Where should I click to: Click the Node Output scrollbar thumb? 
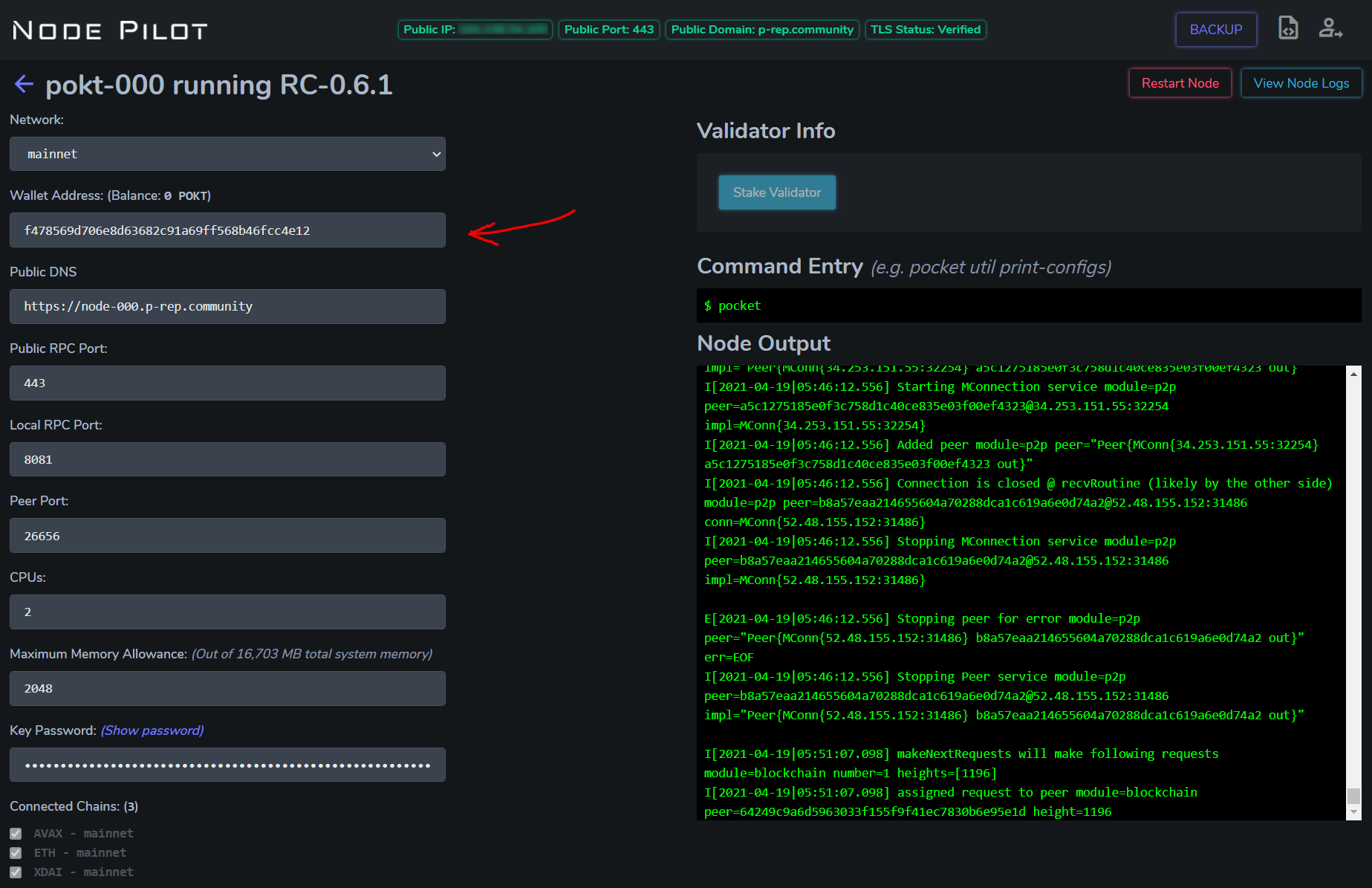tap(1353, 796)
